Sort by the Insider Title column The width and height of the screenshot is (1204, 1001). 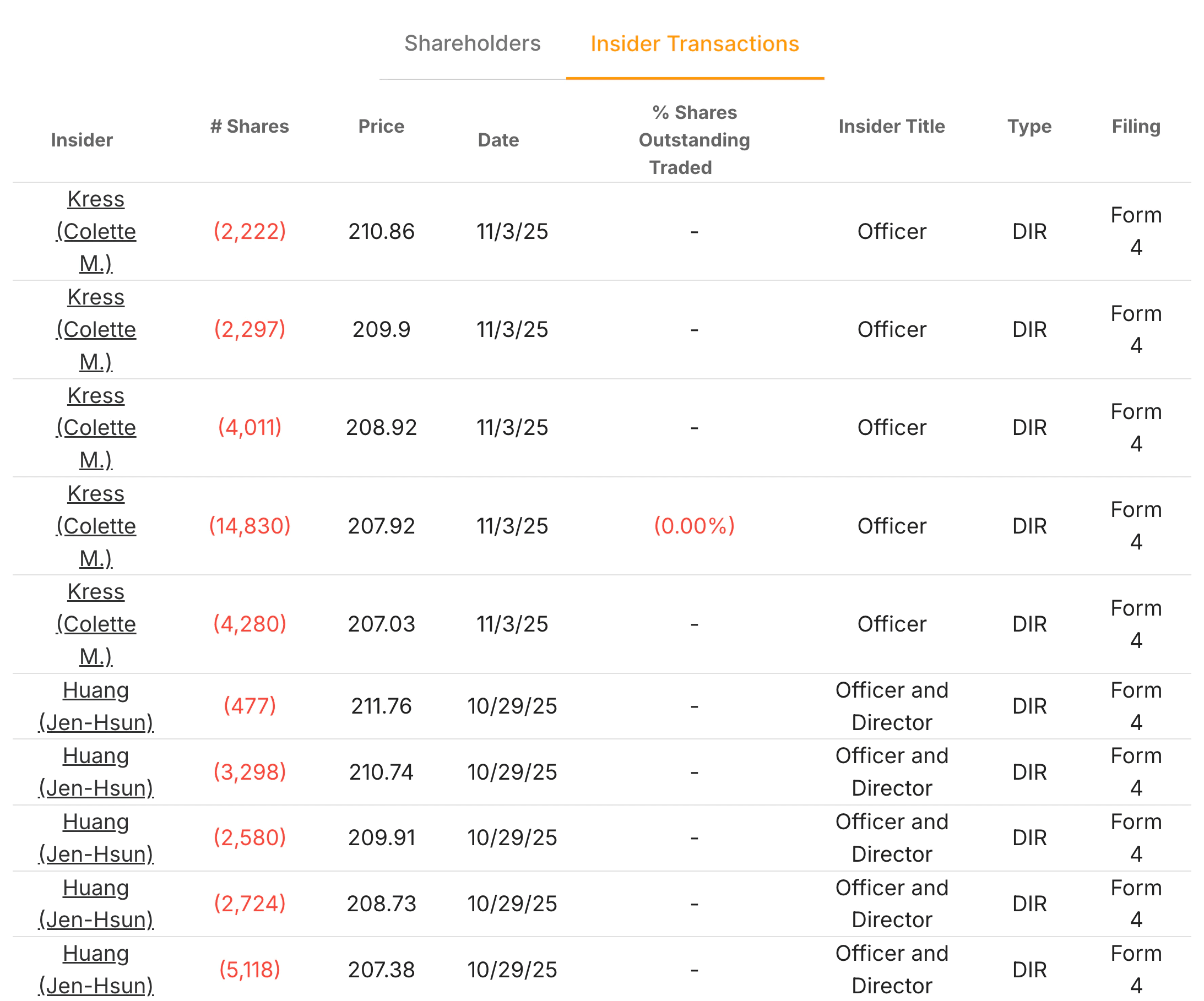892,126
